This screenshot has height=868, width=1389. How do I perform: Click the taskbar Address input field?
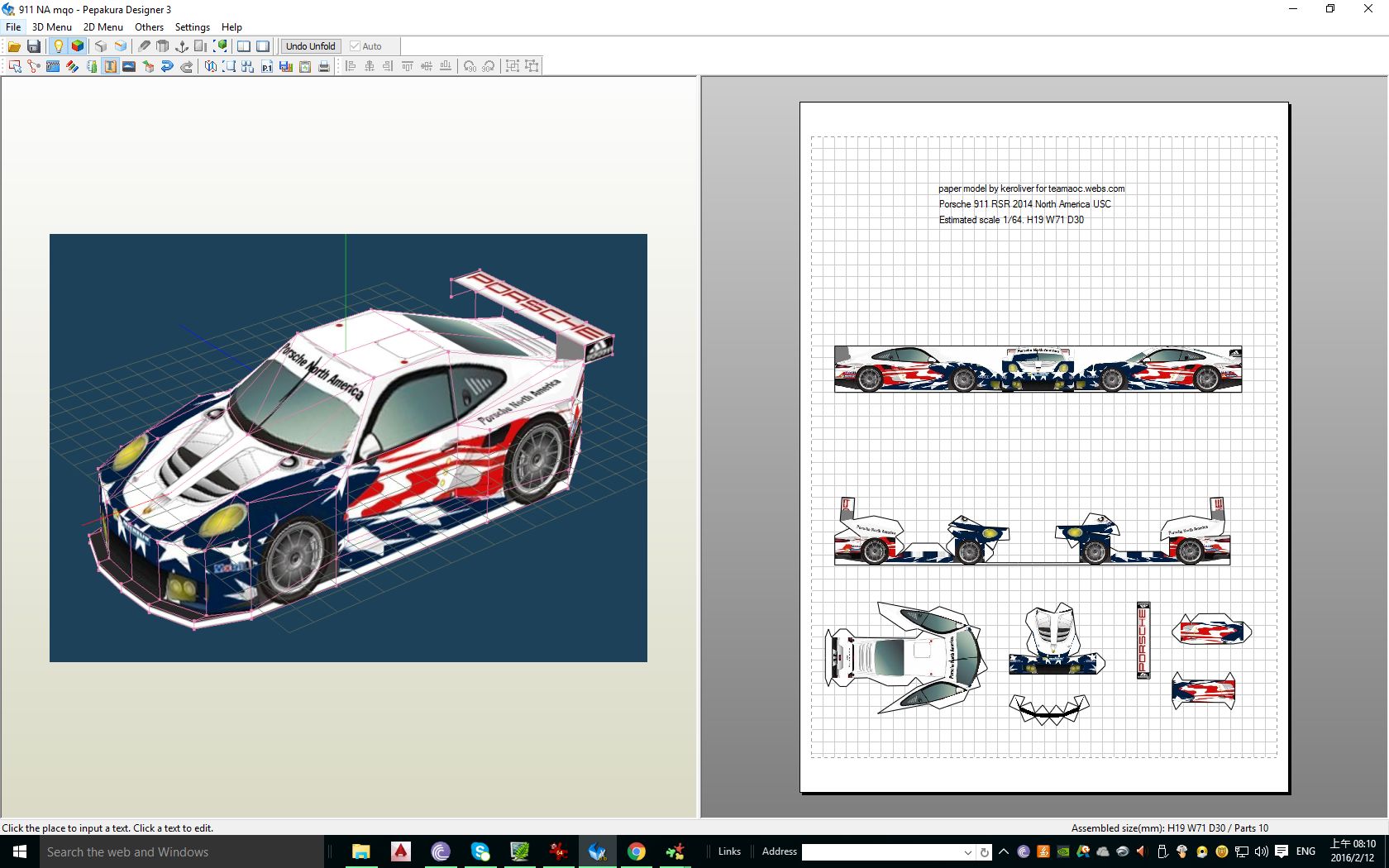(x=881, y=852)
